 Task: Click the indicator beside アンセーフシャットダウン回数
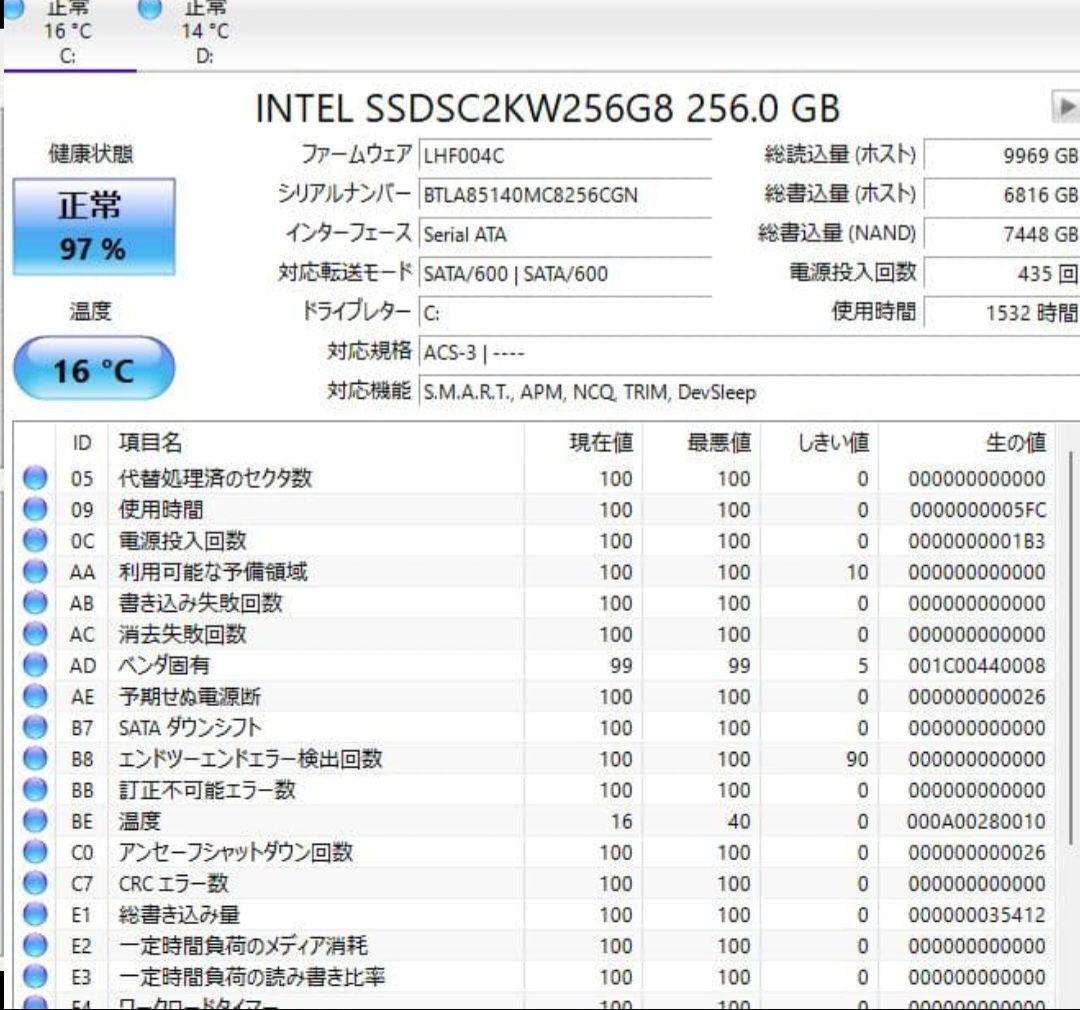[35, 853]
